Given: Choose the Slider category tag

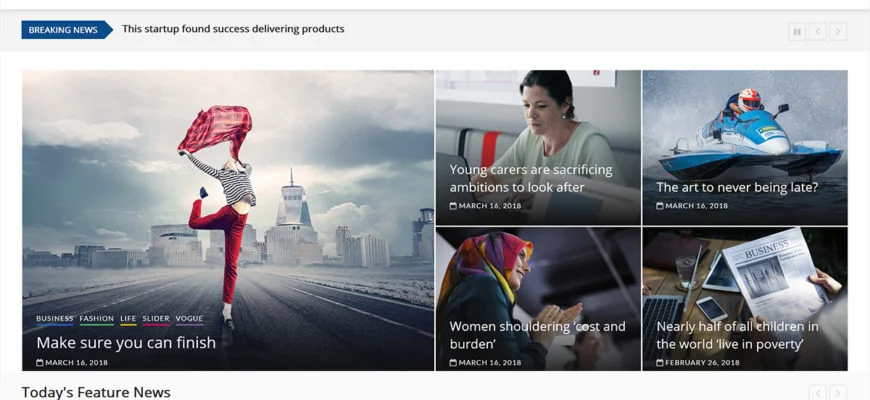Looking at the screenshot, I should 156,319.
